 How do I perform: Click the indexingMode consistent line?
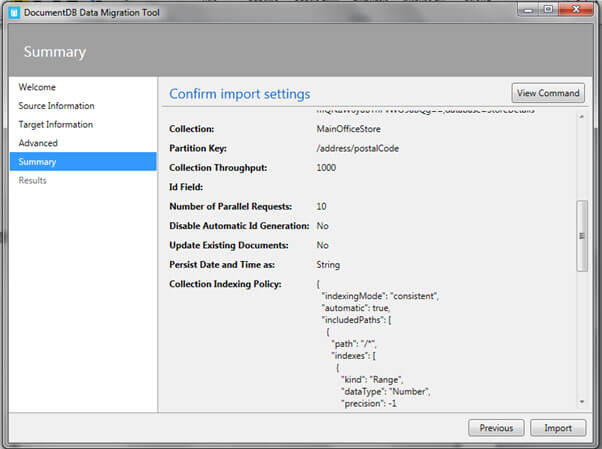(x=380, y=296)
